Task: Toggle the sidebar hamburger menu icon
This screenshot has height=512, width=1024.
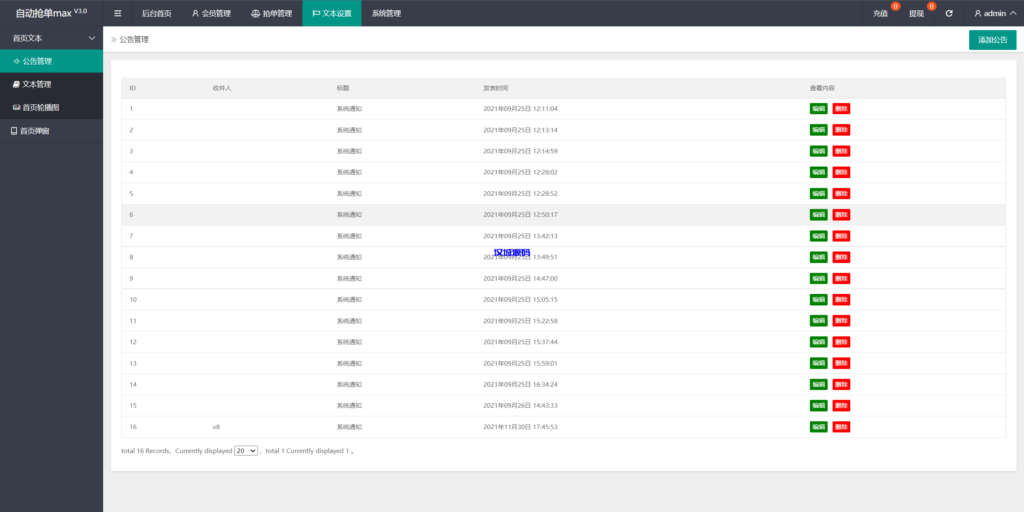Action: click(118, 14)
